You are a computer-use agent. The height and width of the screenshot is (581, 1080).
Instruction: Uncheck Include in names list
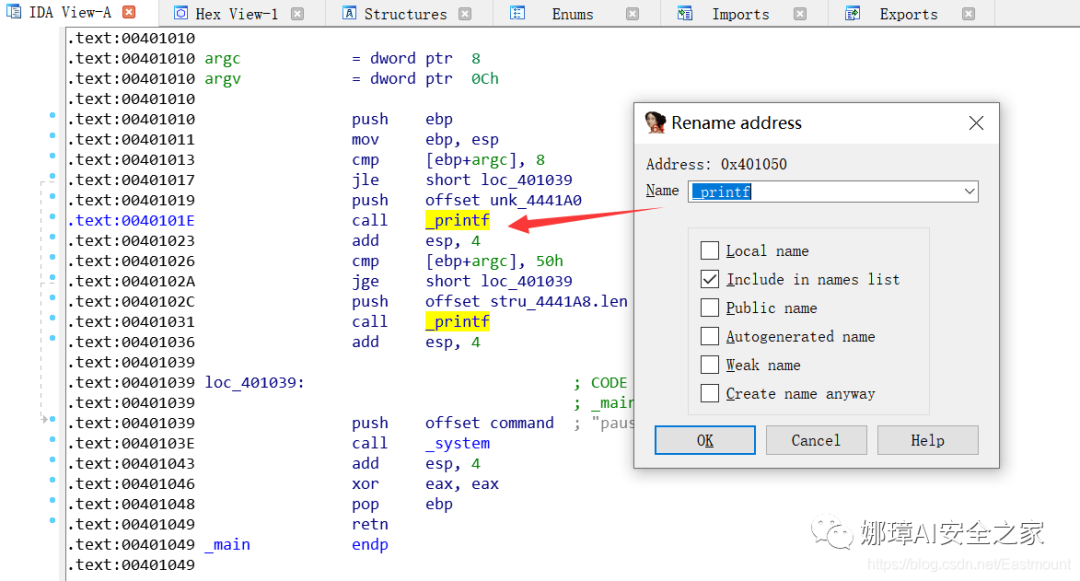[709, 279]
